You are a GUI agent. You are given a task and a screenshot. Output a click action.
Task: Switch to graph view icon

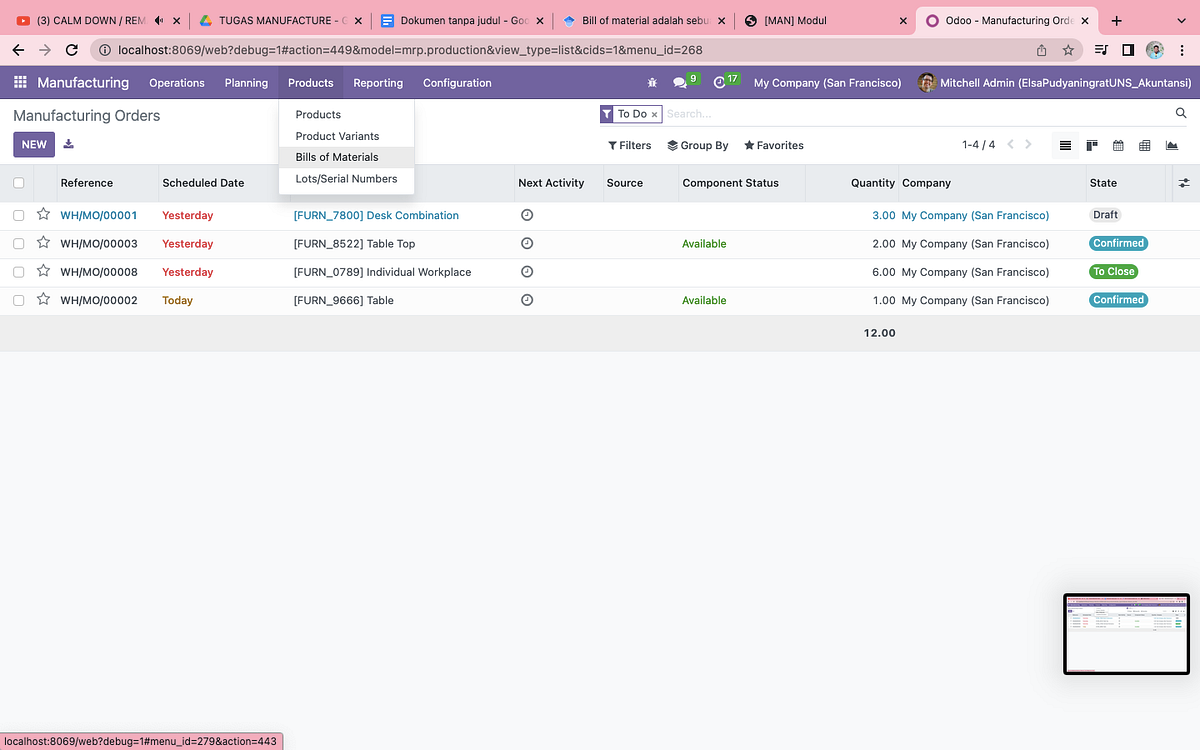[x=1172, y=146]
